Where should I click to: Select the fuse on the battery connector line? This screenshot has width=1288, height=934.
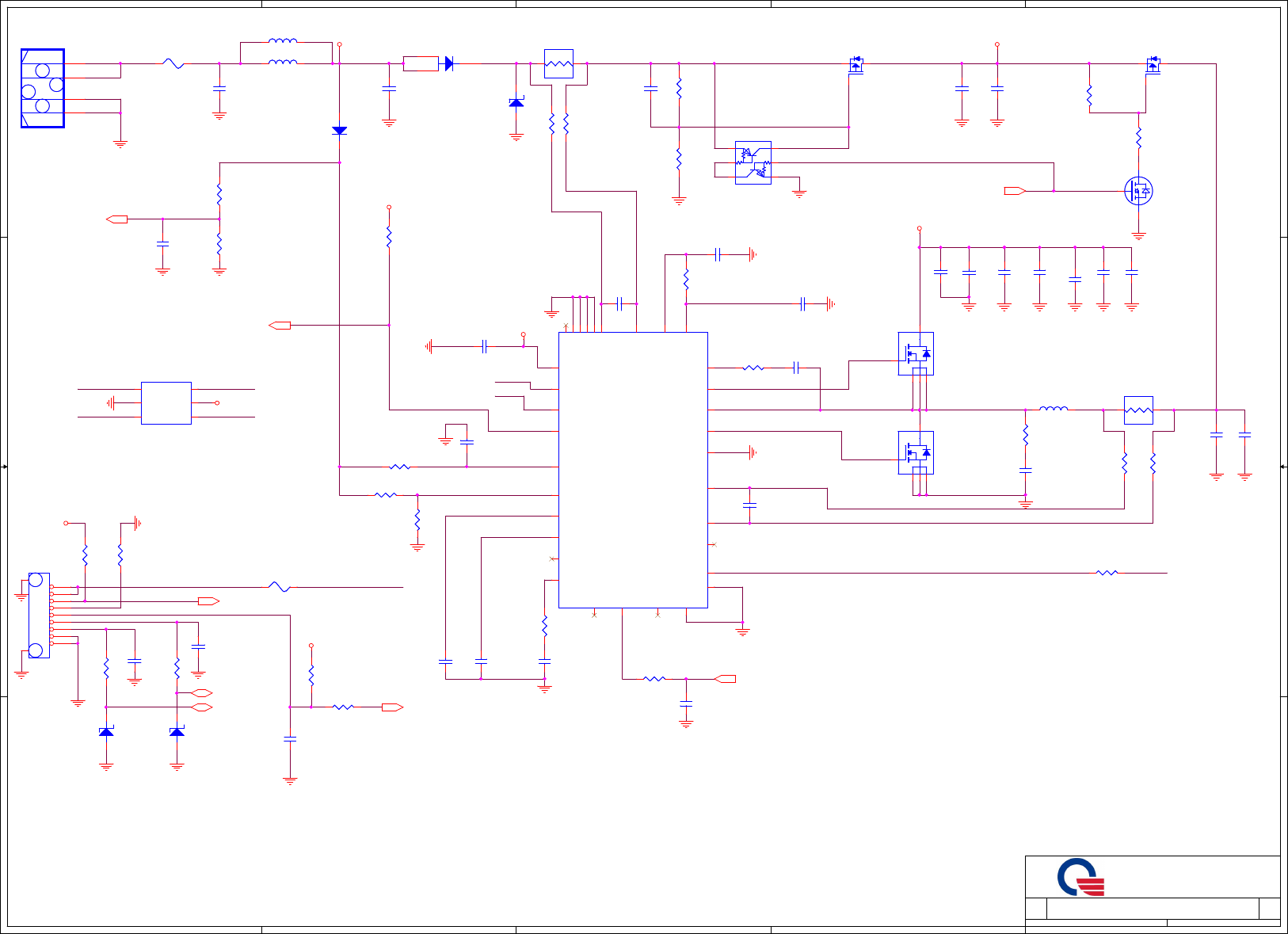[279, 587]
